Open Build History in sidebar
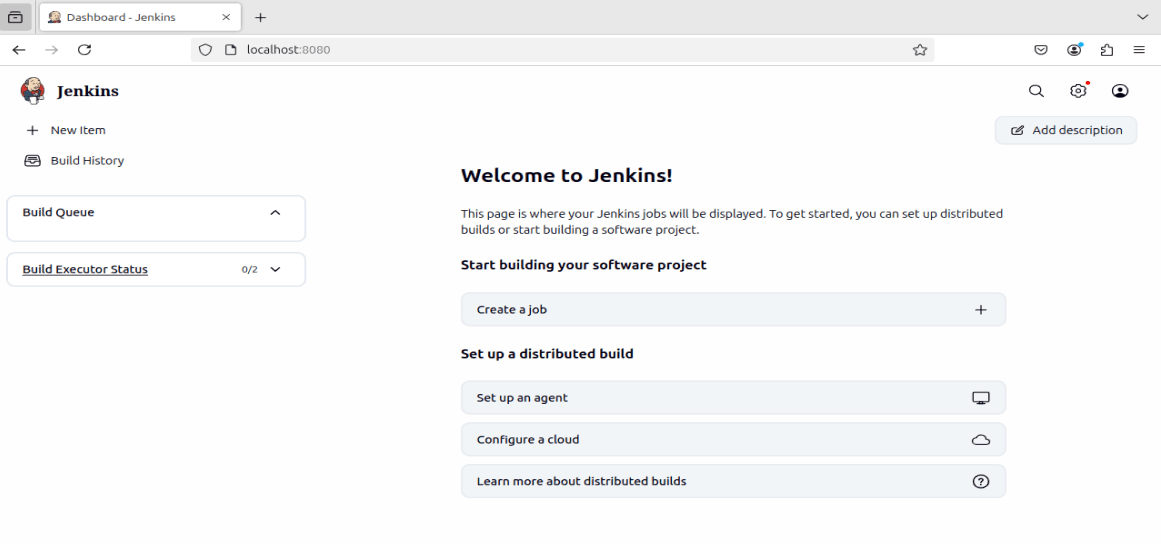The width and height of the screenshot is (1161, 544). pos(87,161)
